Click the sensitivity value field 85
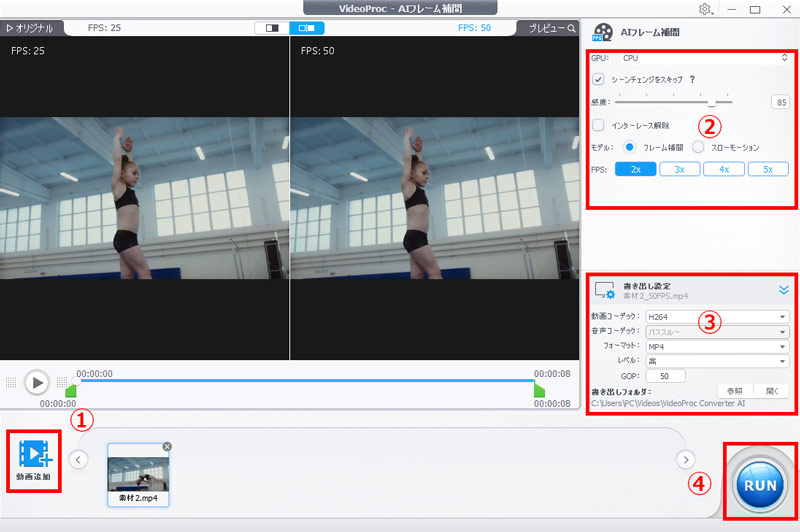 781,103
